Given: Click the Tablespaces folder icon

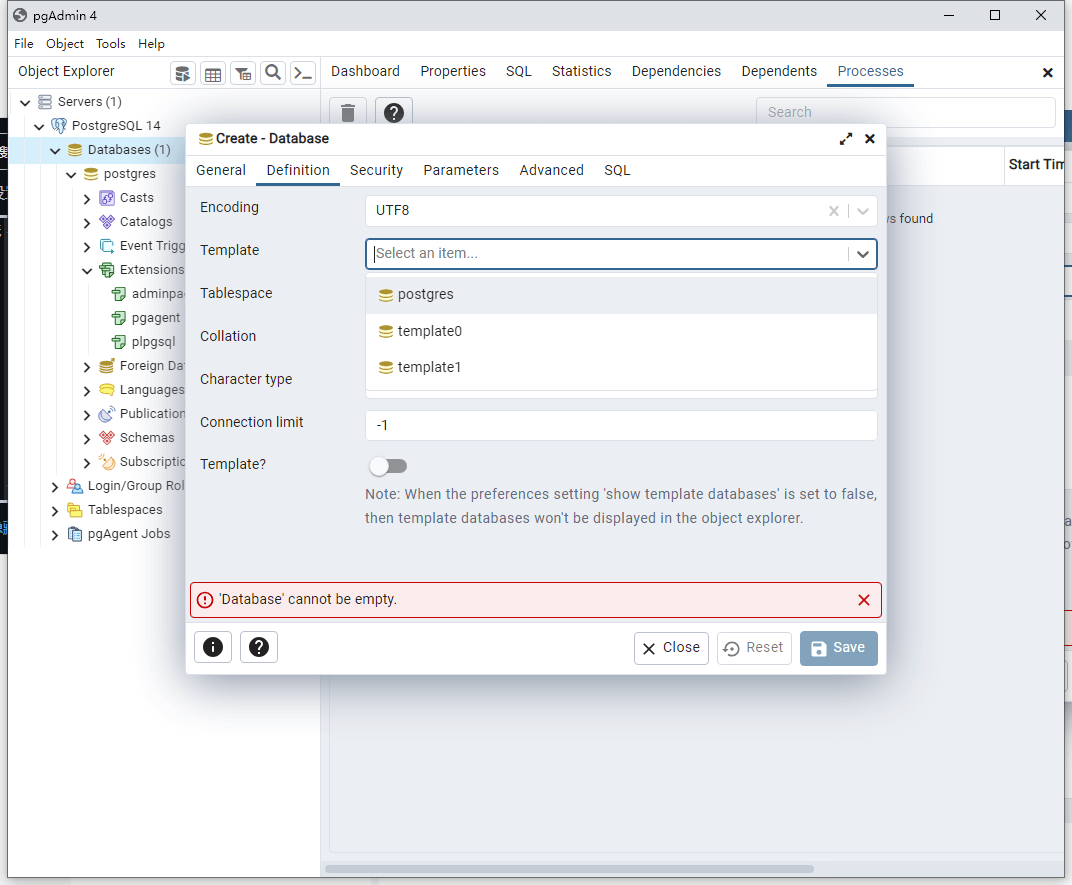Looking at the screenshot, I should (75, 510).
